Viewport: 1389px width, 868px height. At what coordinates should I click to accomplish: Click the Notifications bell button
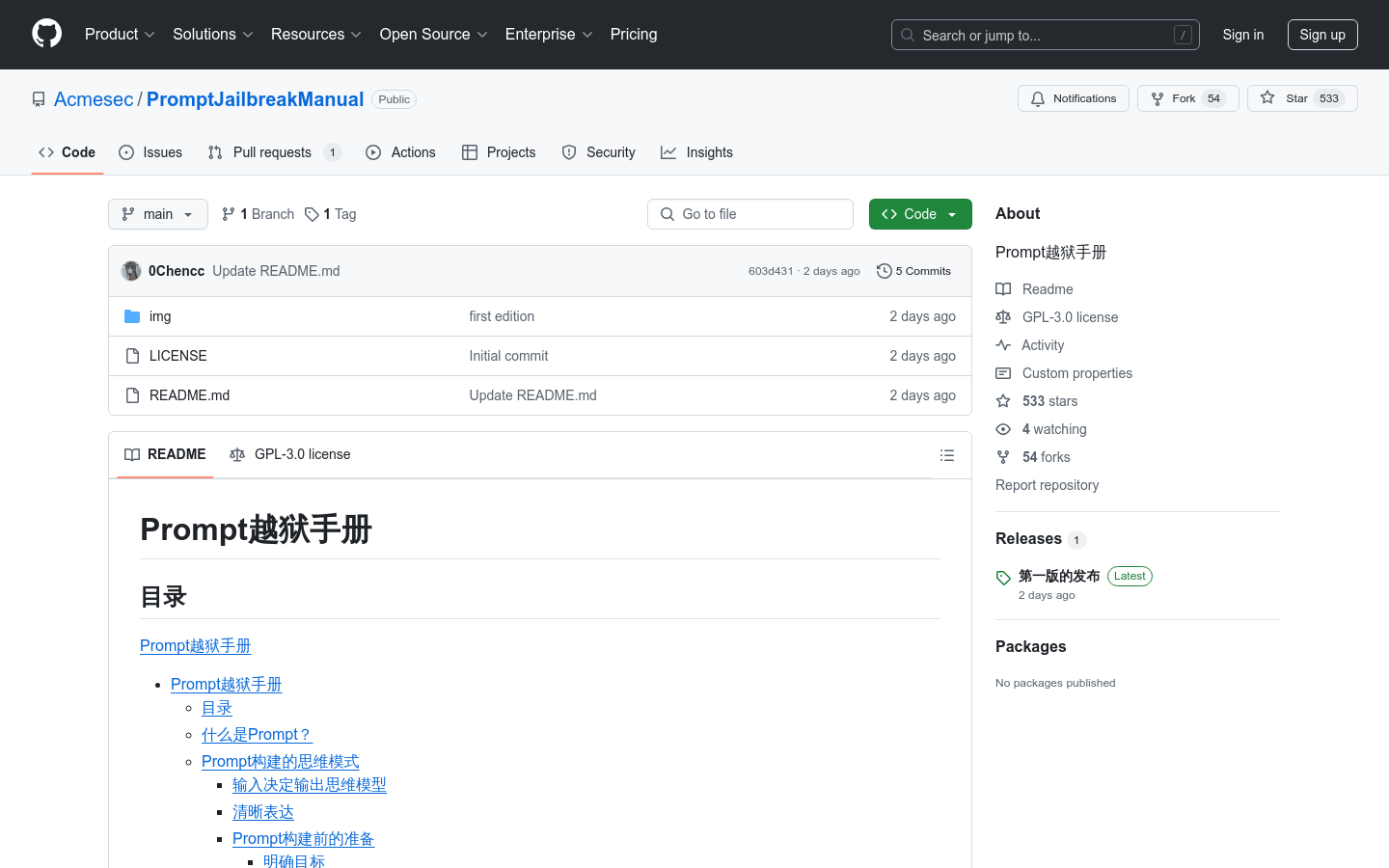point(1073,98)
